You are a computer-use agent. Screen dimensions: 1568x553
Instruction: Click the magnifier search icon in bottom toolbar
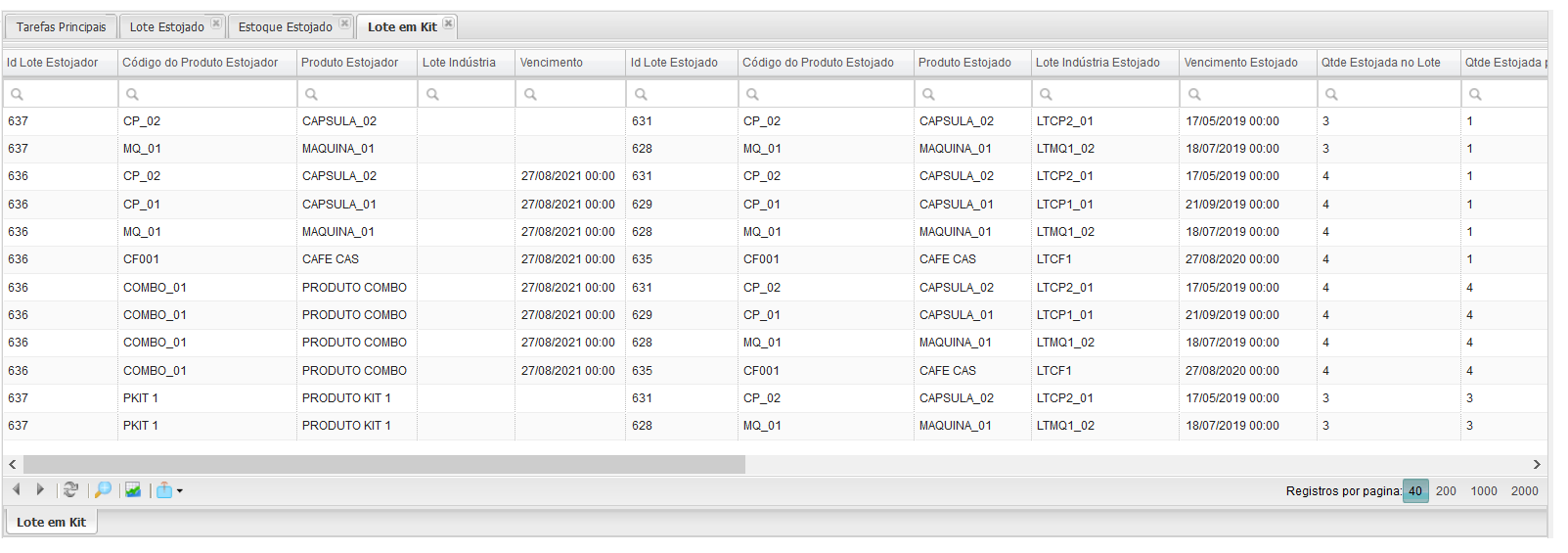(x=103, y=489)
